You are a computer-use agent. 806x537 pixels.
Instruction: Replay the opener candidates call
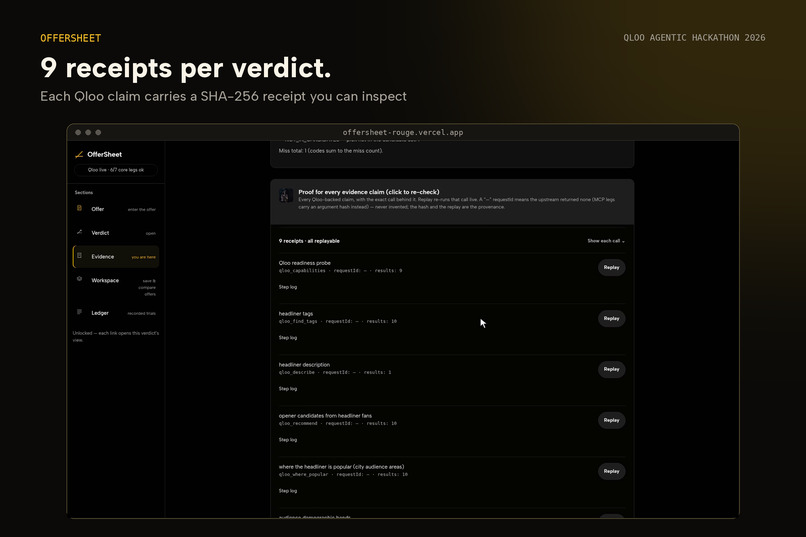pos(611,420)
